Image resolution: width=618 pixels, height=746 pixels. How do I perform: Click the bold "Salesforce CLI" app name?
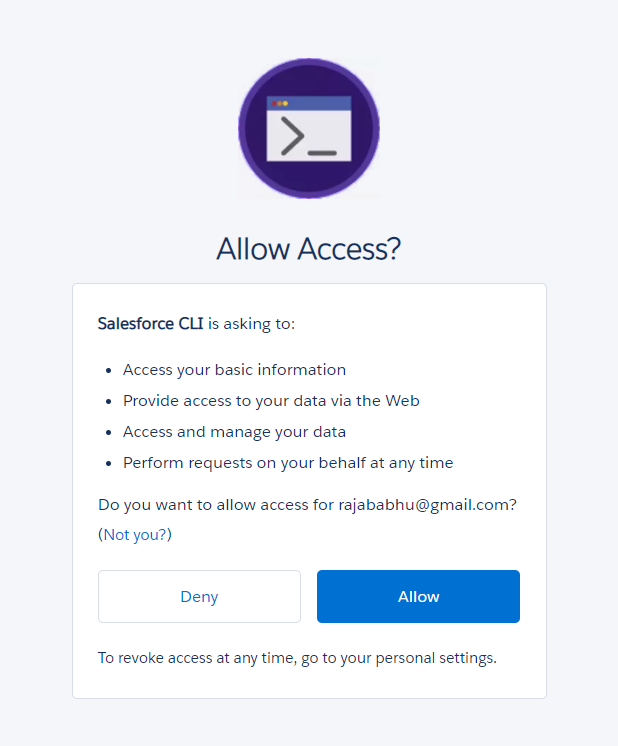click(150, 324)
